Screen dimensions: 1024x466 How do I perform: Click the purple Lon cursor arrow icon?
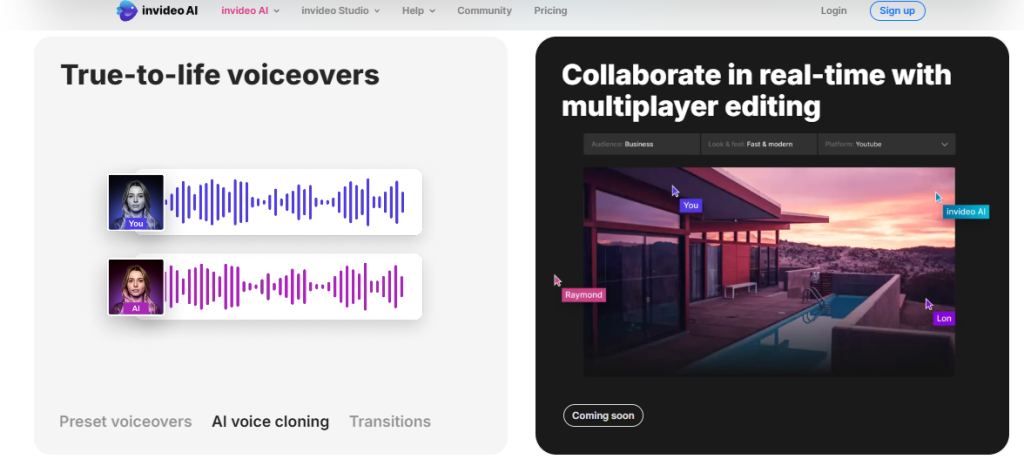point(929,304)
